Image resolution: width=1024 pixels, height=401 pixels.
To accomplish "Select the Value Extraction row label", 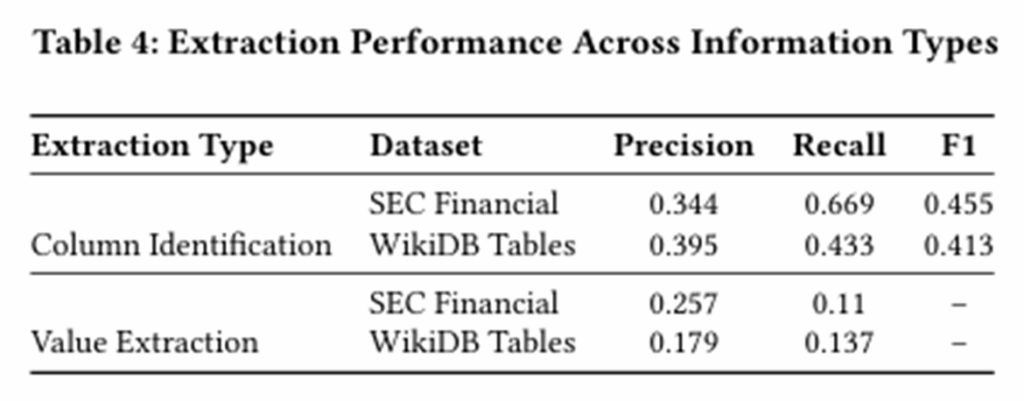I will point(144,342).
